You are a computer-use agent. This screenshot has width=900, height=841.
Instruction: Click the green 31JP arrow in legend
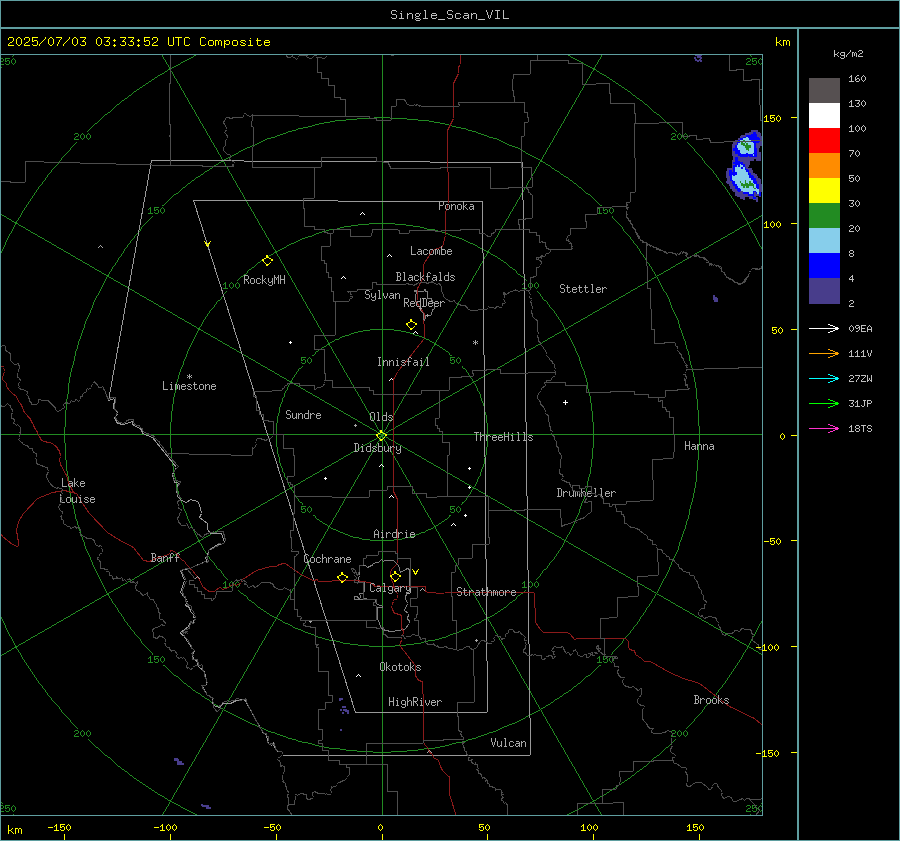824,404
